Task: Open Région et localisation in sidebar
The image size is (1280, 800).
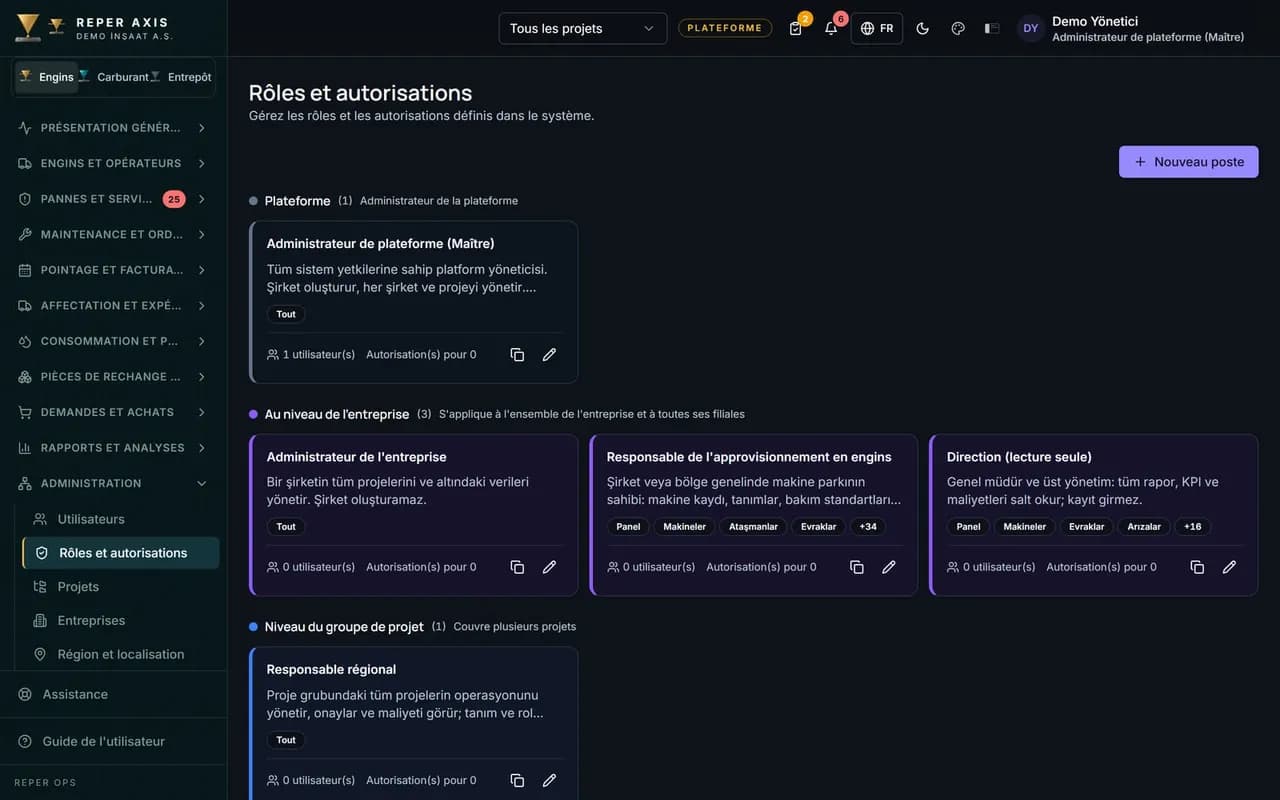Action: coord(120,654)
